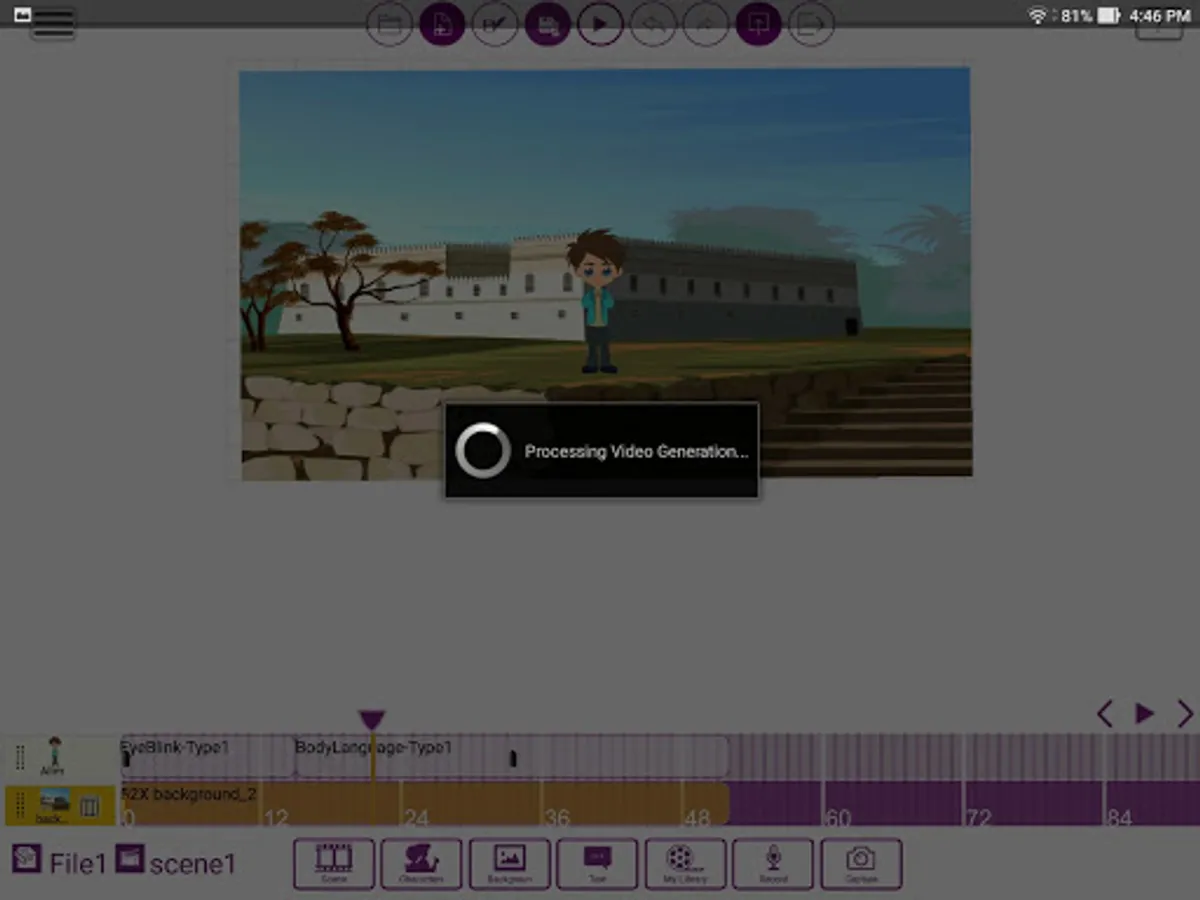This screenshot has width=1200, height=900.
Task: Select the EyeBlink-Type1 timeline clip
Action: point(208,757)
